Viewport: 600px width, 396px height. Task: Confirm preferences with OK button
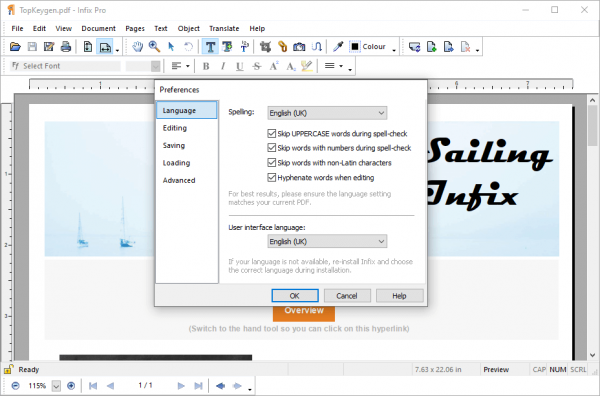(295, 296)
